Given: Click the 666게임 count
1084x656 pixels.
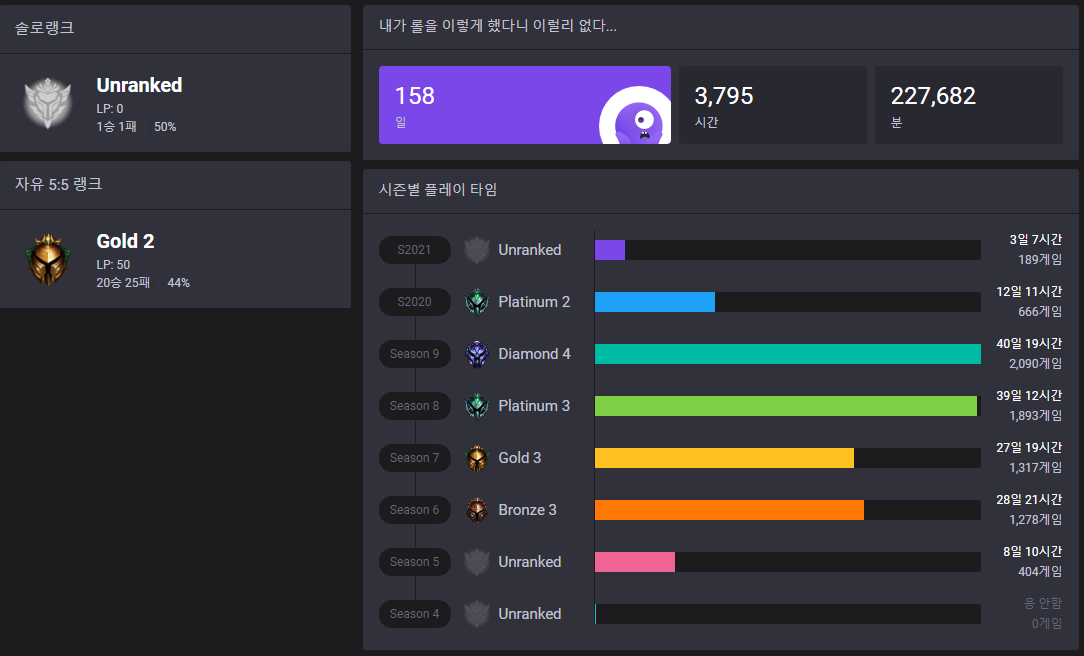Looking at the screenshot, I should [x=1040, y=312].
